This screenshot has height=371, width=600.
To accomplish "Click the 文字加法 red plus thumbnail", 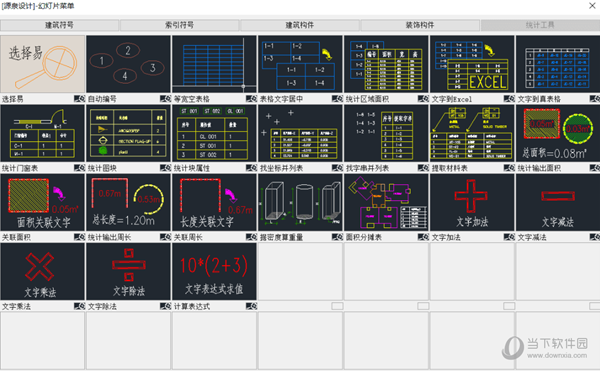I will 472,202.
